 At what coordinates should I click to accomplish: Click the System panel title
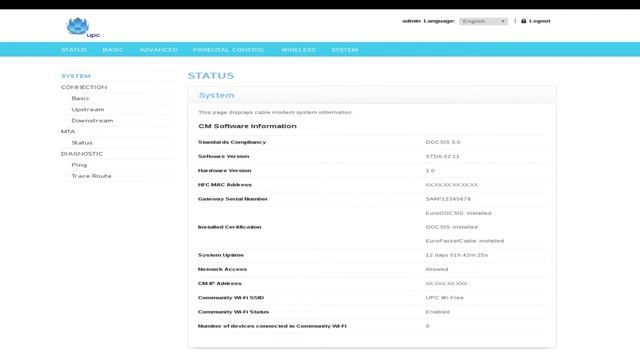click(x=216, y=95)
